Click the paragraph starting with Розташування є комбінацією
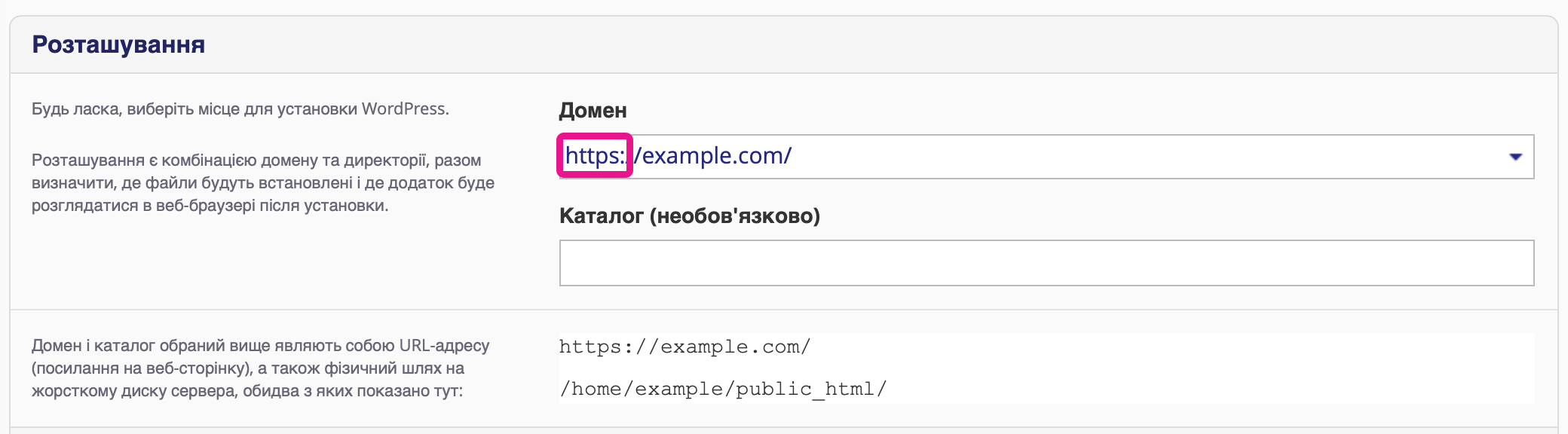This screenshot has width=1568, height=434. pyautogui.click(x=262, y=182)
